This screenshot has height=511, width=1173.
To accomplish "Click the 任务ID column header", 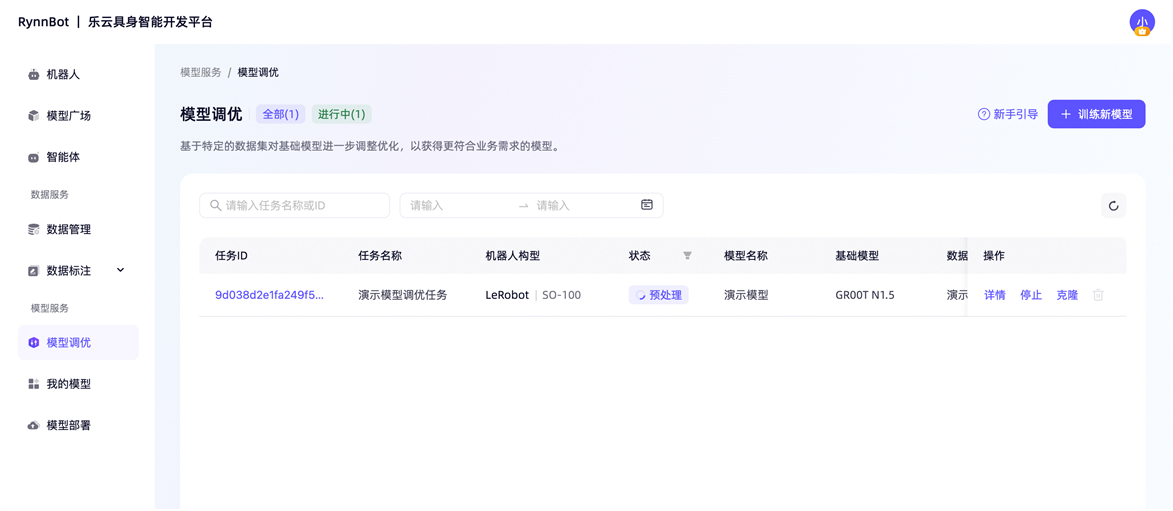I will 231,256.
